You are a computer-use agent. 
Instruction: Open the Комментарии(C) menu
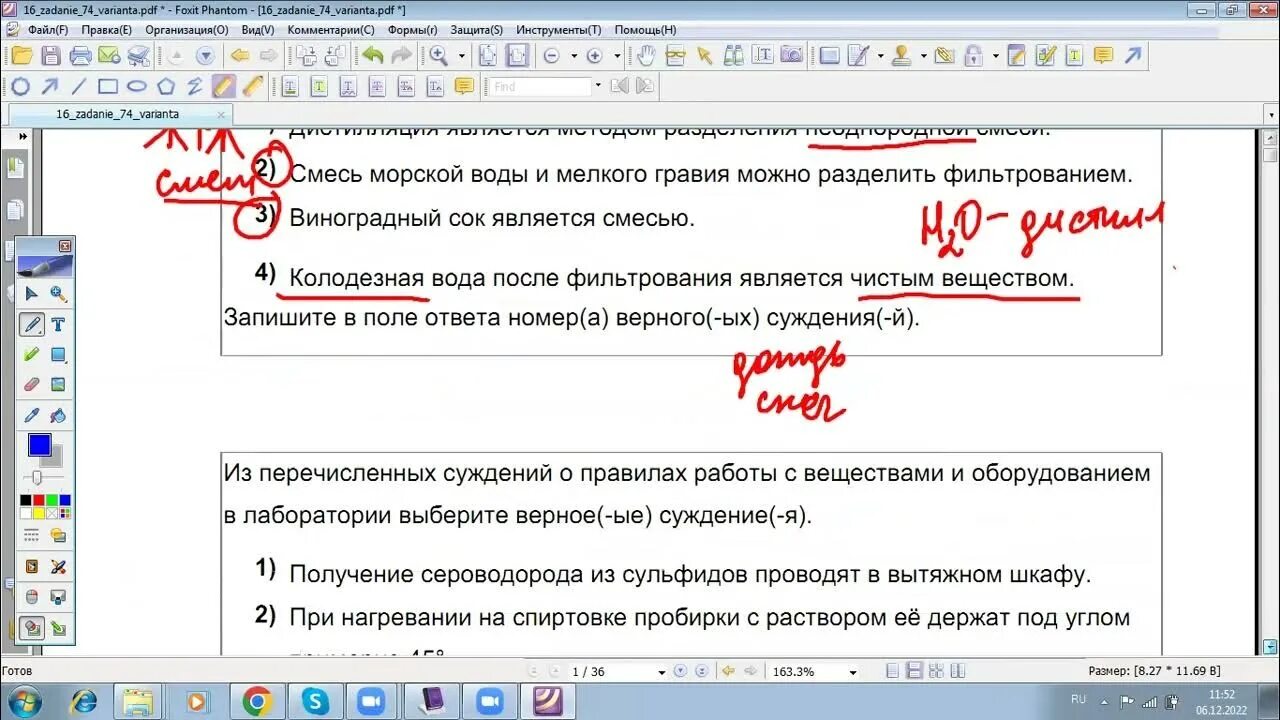coord(331,30)
